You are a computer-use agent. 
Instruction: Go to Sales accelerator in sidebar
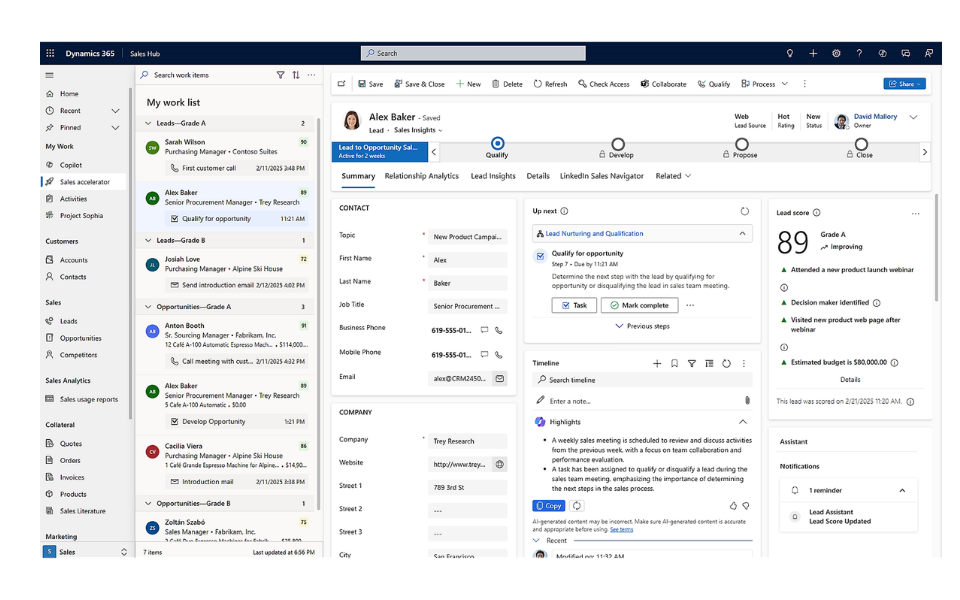tap(84, 182)
